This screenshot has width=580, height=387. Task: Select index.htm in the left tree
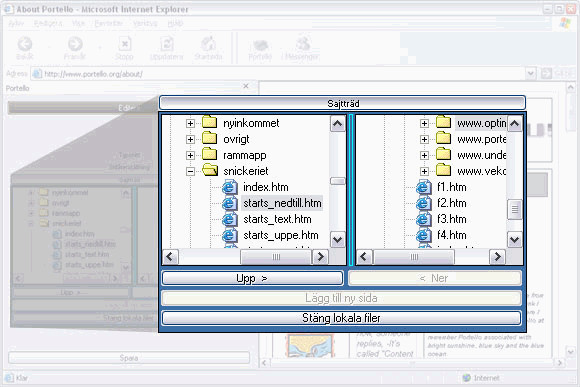tap(266, 187)
